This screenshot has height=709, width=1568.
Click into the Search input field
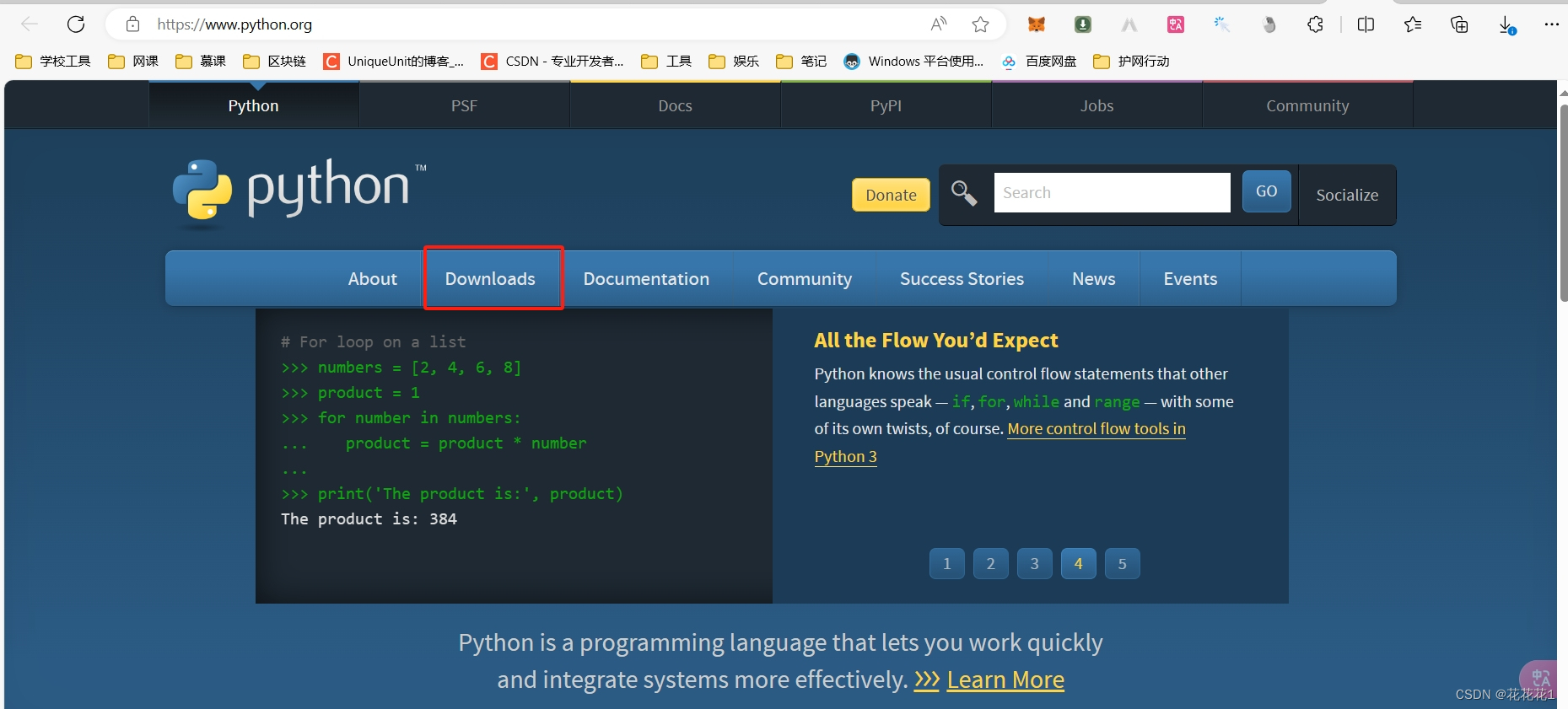[x=1112, y=193]
